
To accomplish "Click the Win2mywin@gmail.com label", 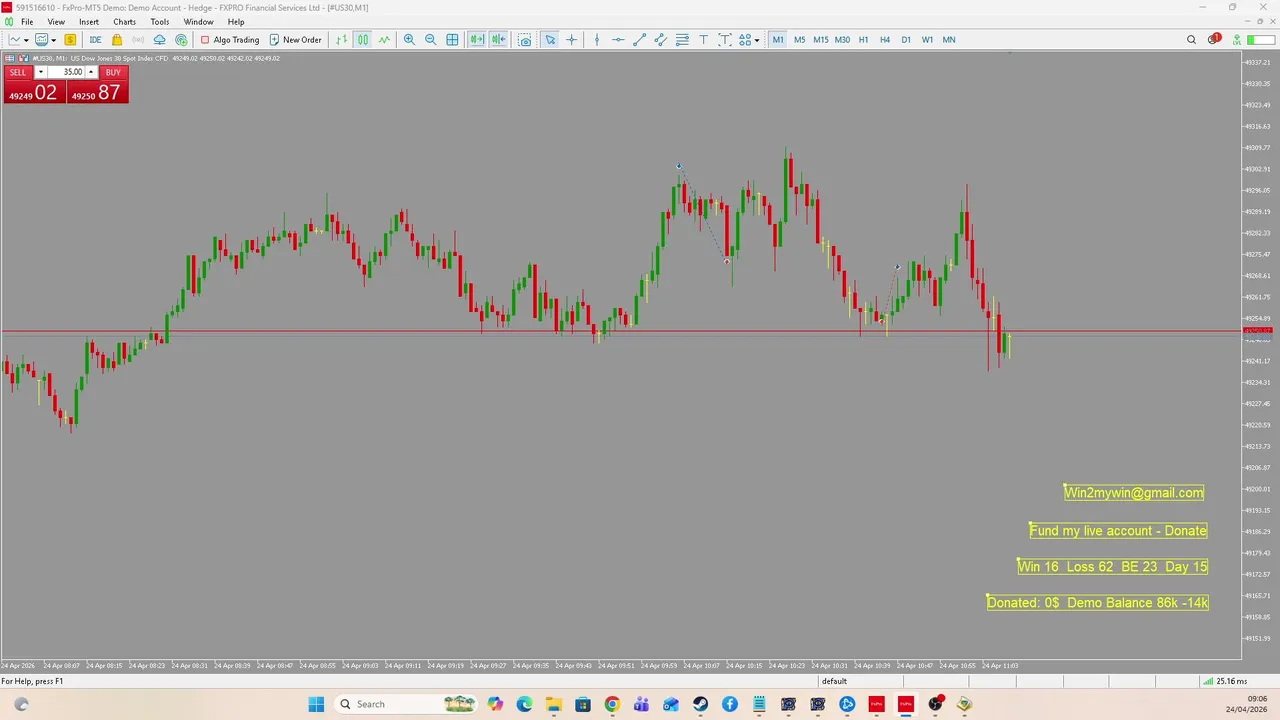I will point(1134,492).
